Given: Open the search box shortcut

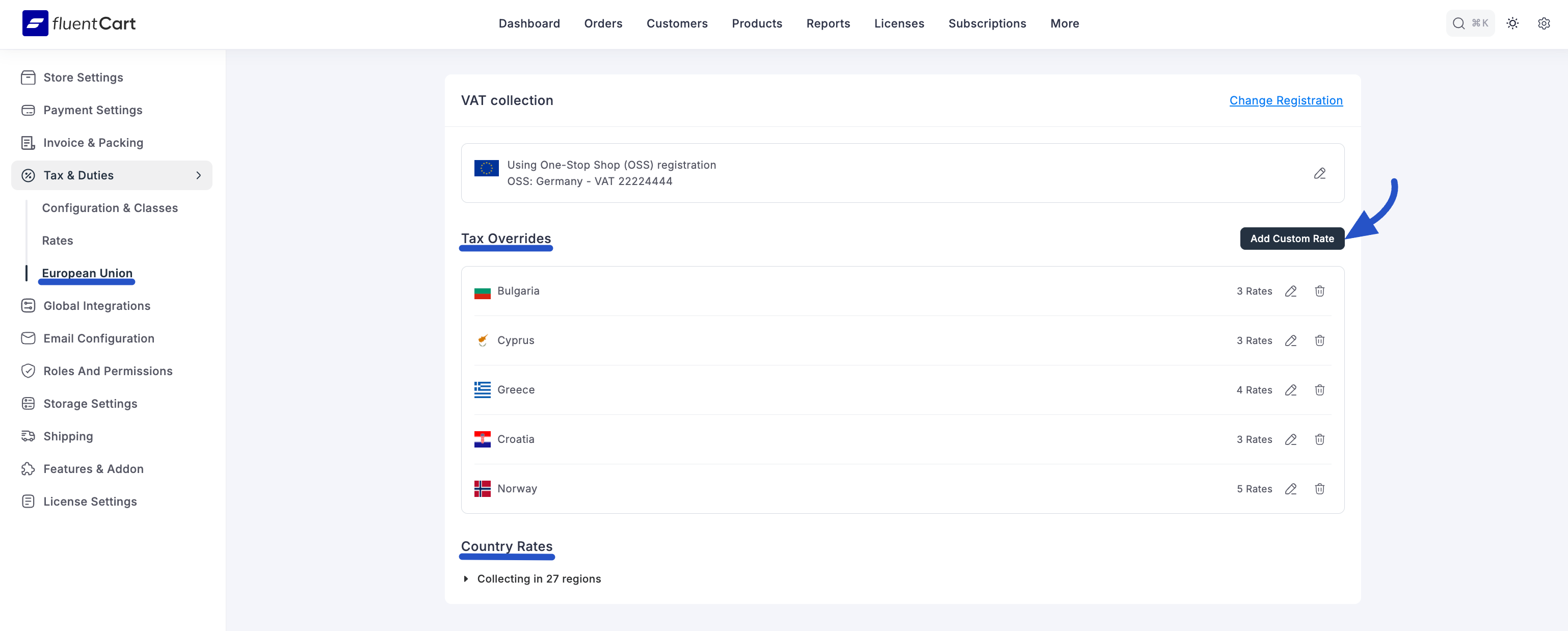Looking at the screenshot, I should point(1469,23).
